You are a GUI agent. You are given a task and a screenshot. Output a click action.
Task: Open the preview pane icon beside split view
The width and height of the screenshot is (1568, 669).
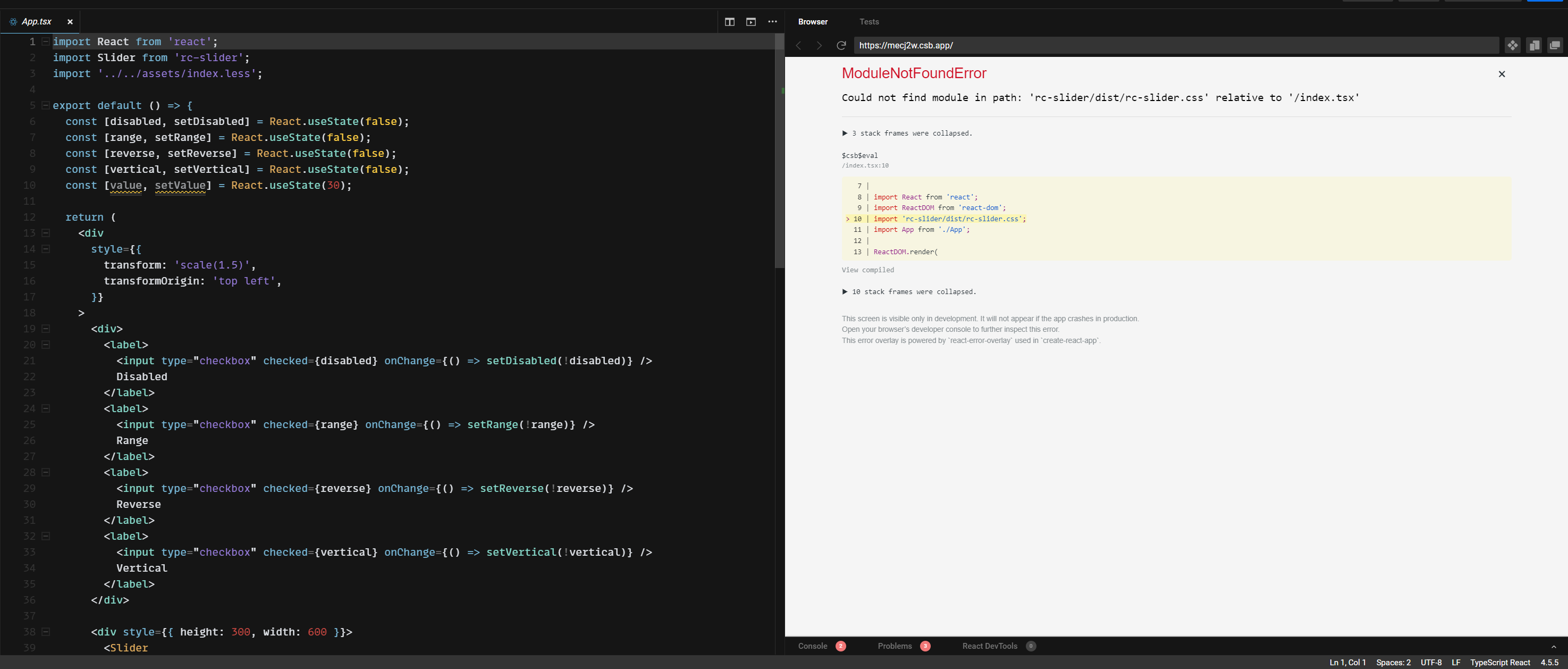[751, 21]
